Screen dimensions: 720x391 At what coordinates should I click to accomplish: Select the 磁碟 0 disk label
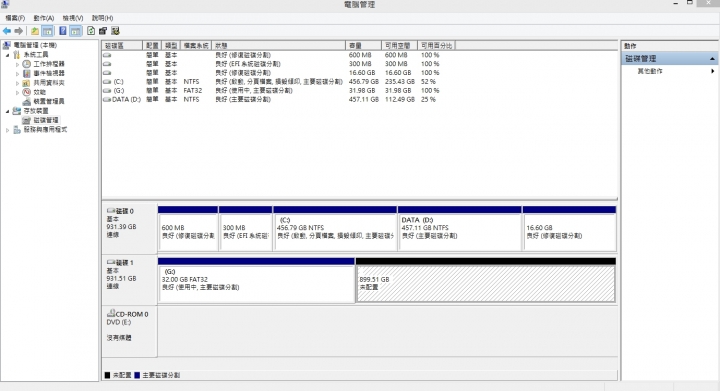tap(129, 228)
